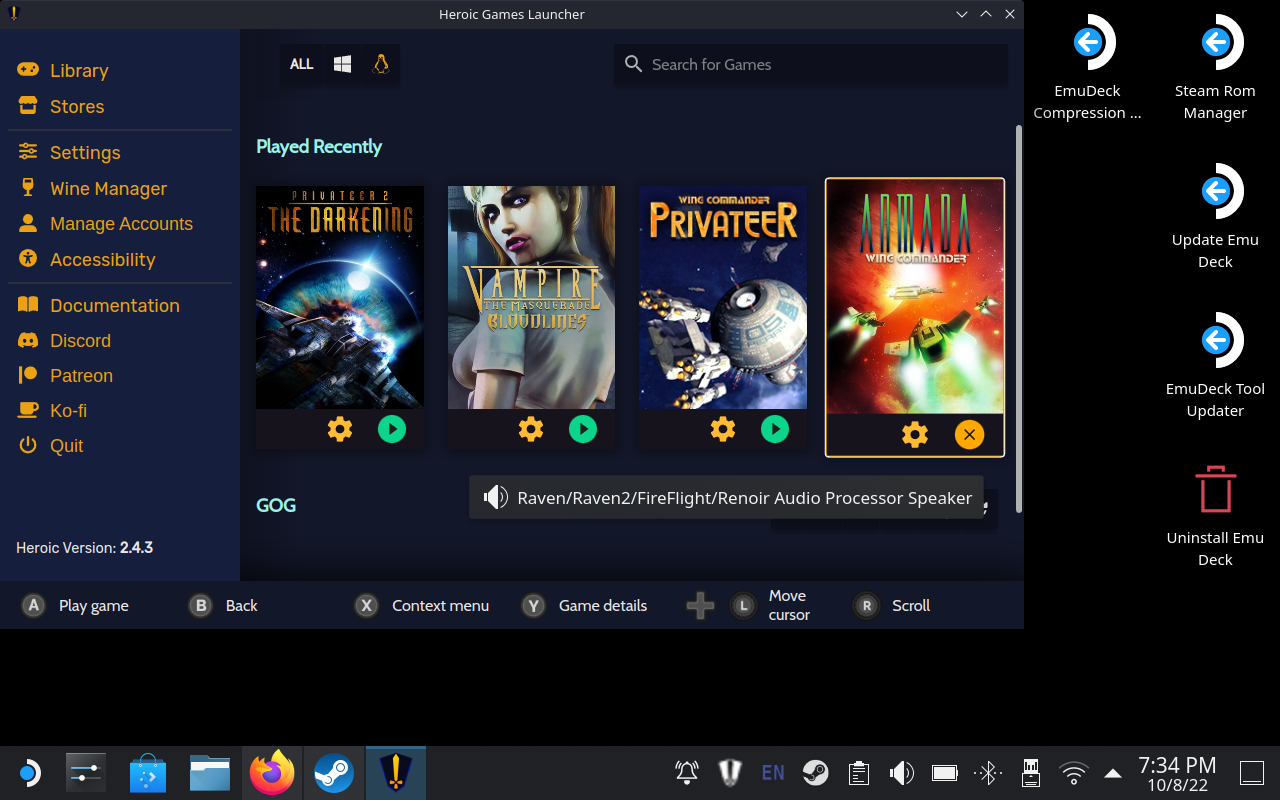Click Heroic launcher taskbar entry
The width and height of the screenshot is (1280, 800).
(x=396, y=773)
